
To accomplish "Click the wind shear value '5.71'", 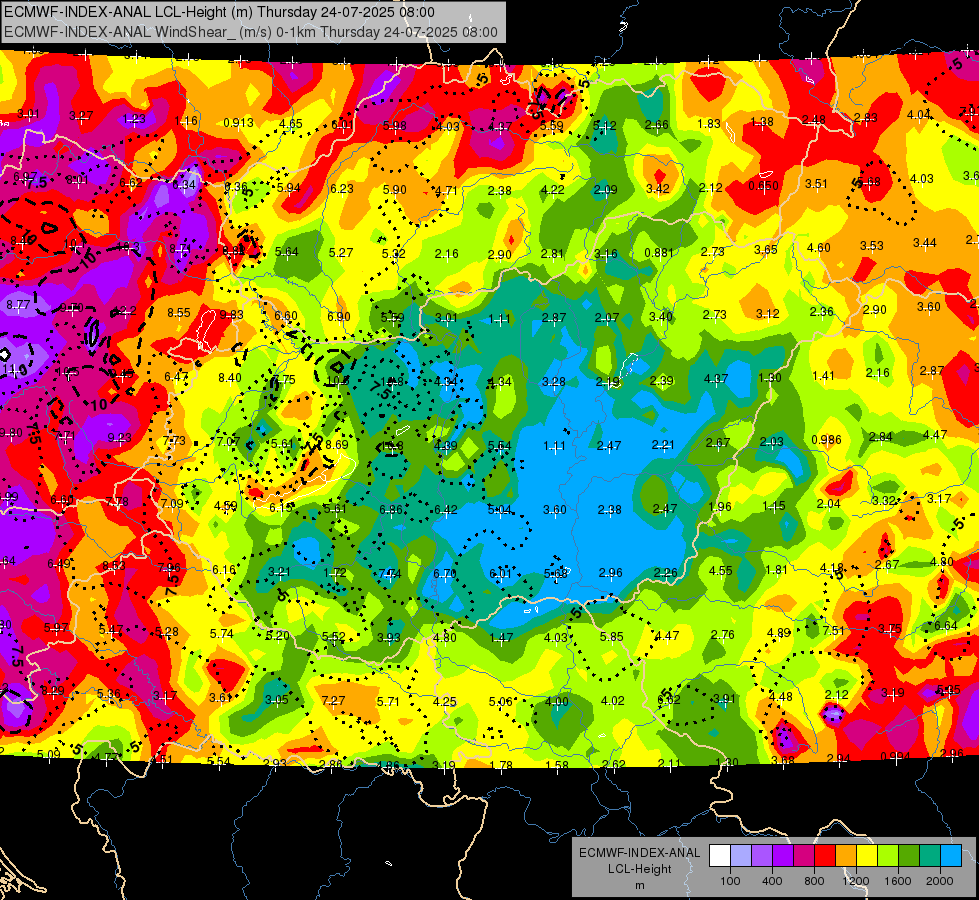I will pyautogui.click(x=388, y=702).
